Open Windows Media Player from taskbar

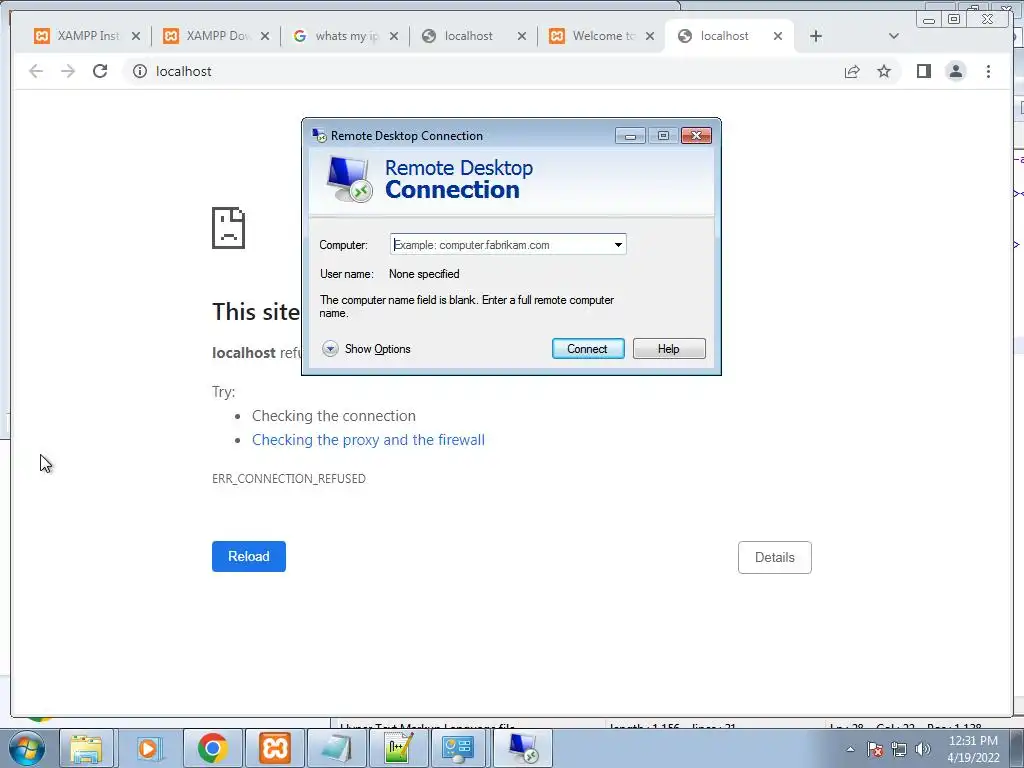(x=149, y=748)
